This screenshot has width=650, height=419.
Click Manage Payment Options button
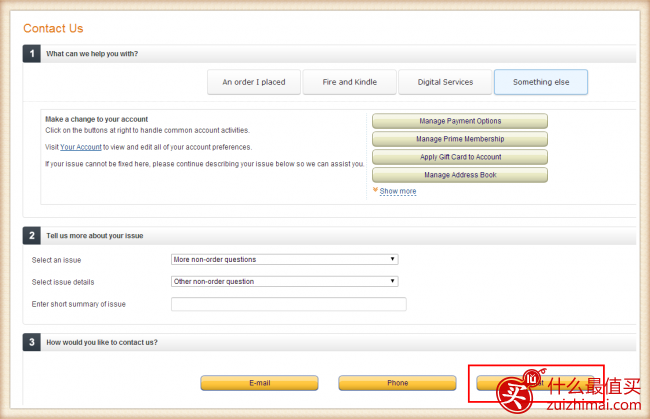(x=460, y=121)
